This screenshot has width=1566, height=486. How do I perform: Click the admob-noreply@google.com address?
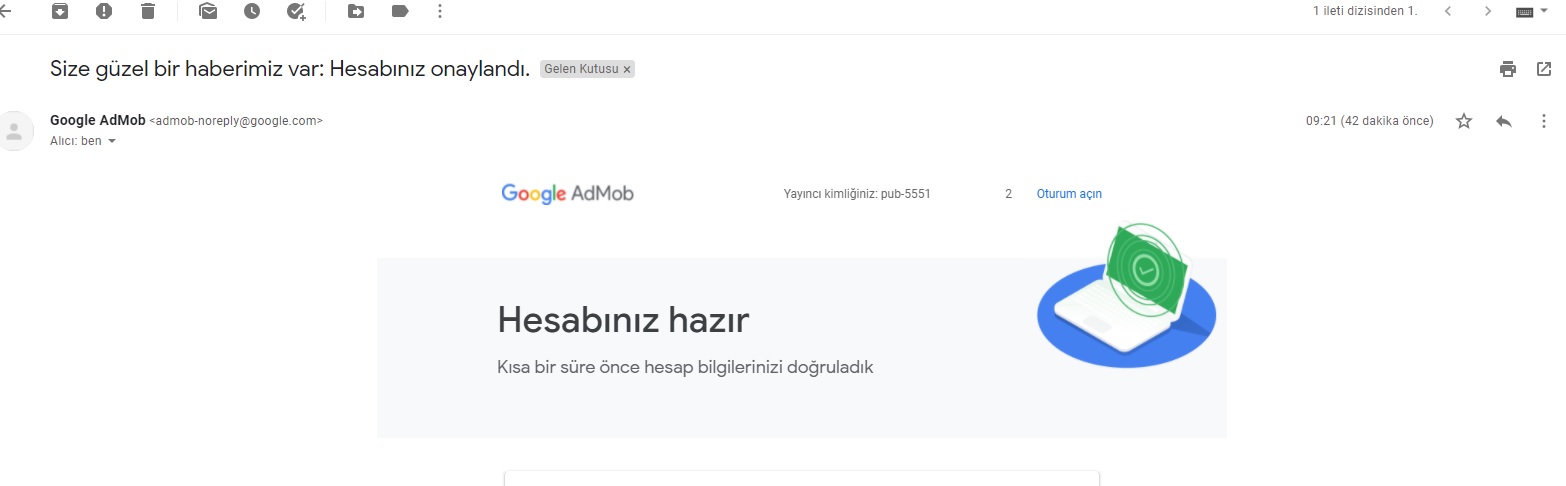pos(236,121)
